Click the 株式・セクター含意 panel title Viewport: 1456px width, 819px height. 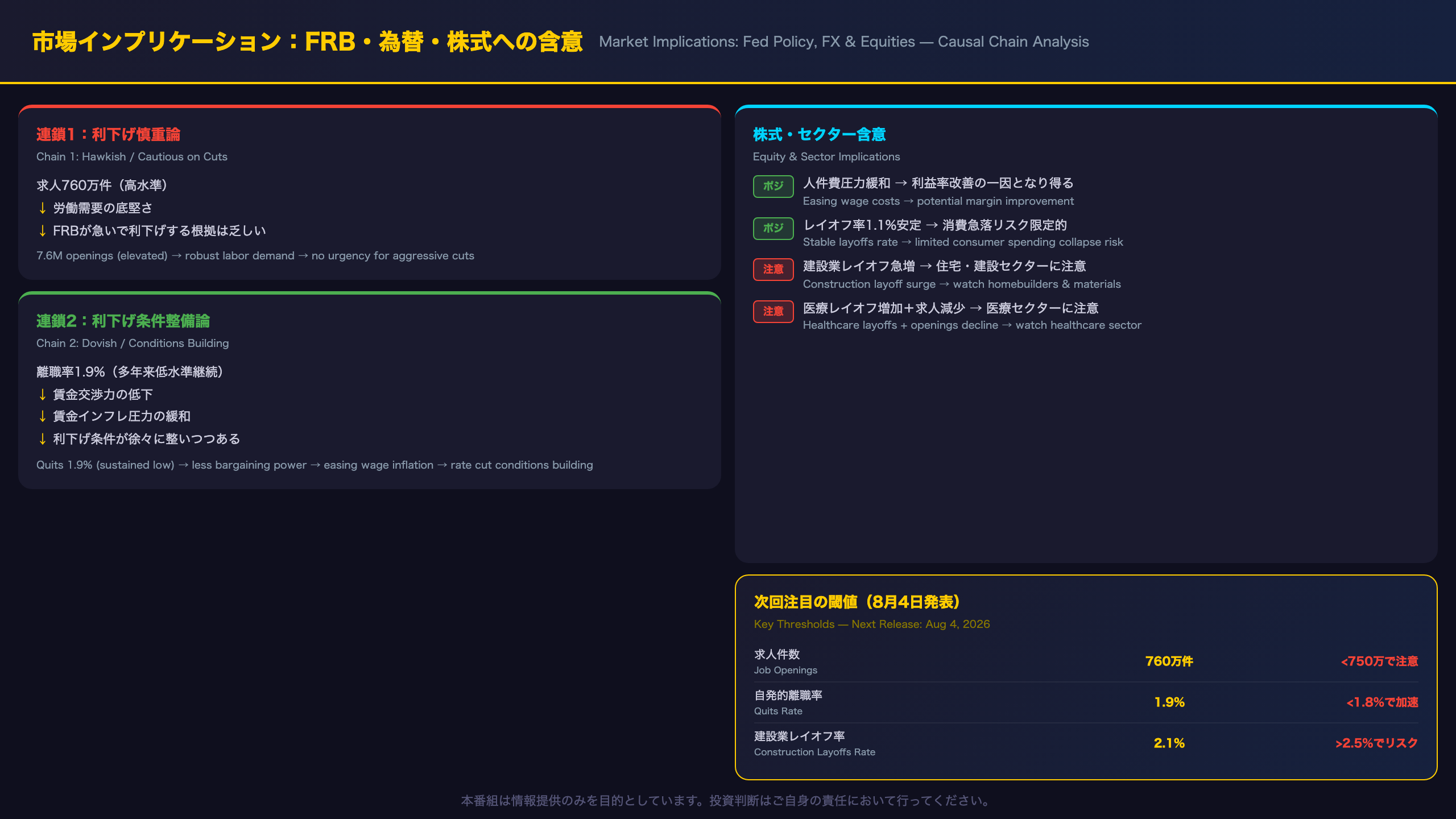(x=819, y=135)
